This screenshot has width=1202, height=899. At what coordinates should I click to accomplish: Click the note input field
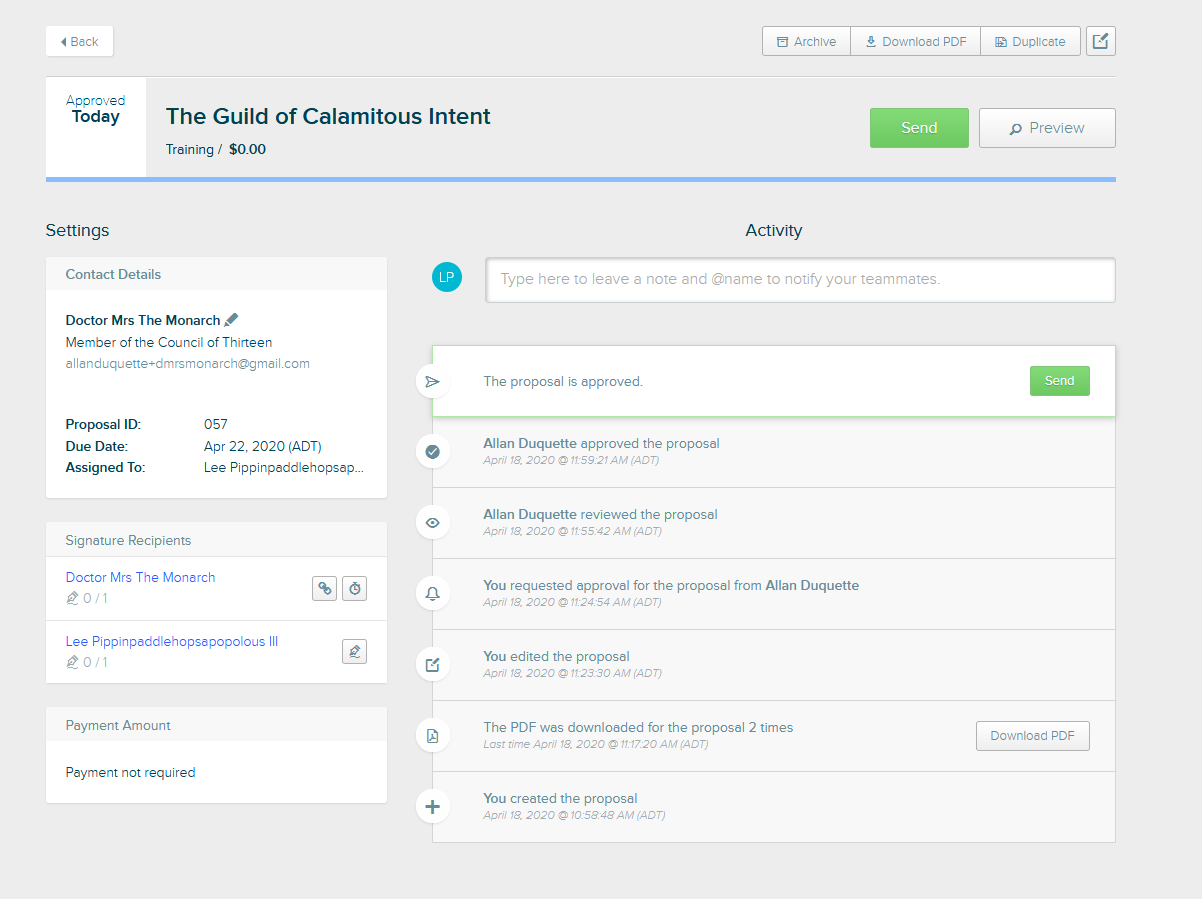[x=800, y=279]
